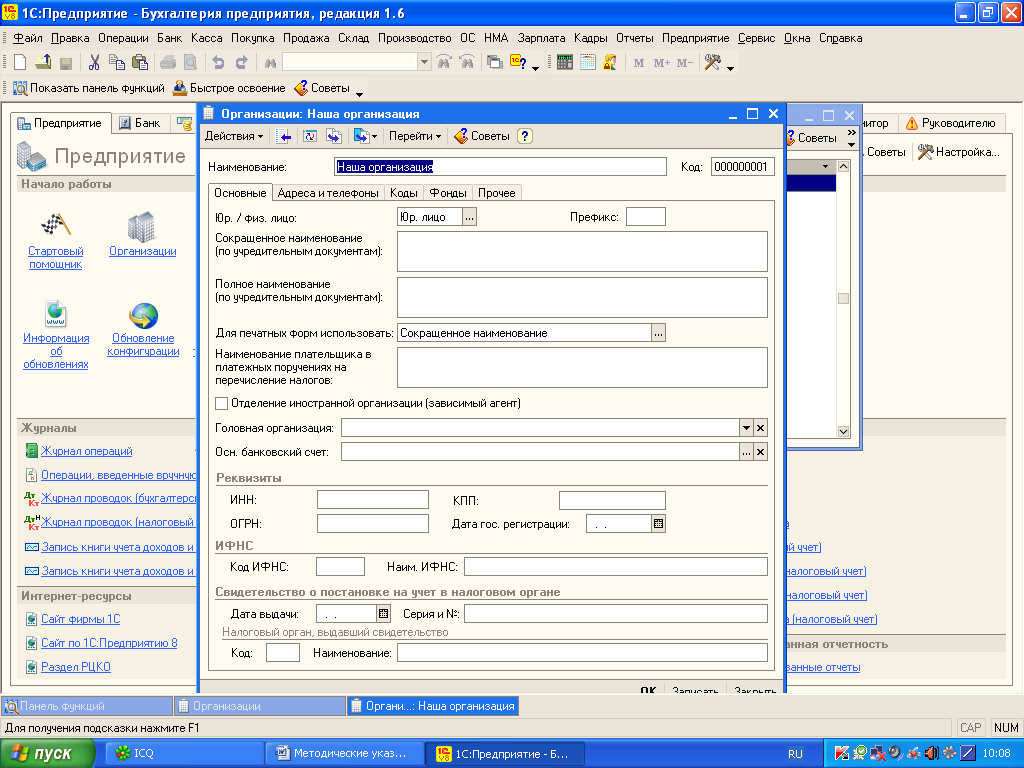Click the RU language indicator
Viewport: 1024px width, 768px height.
coord(795,754)
